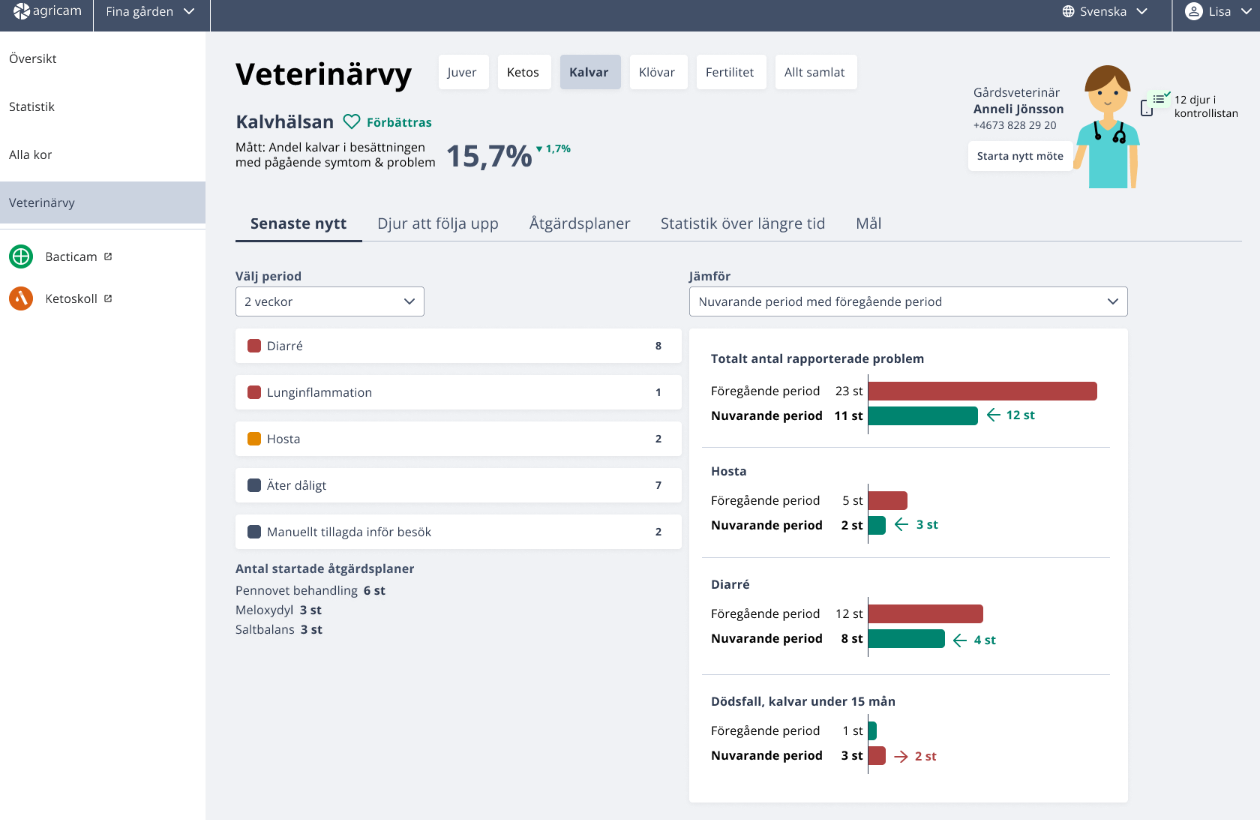Toggle the Kalvar category filter

(590, 72)
